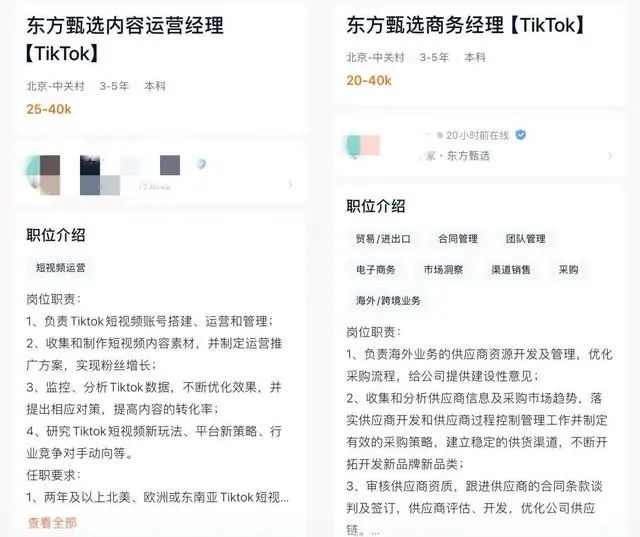
Task: Expand full description via 查看全部 link
Action: (52, 523)
